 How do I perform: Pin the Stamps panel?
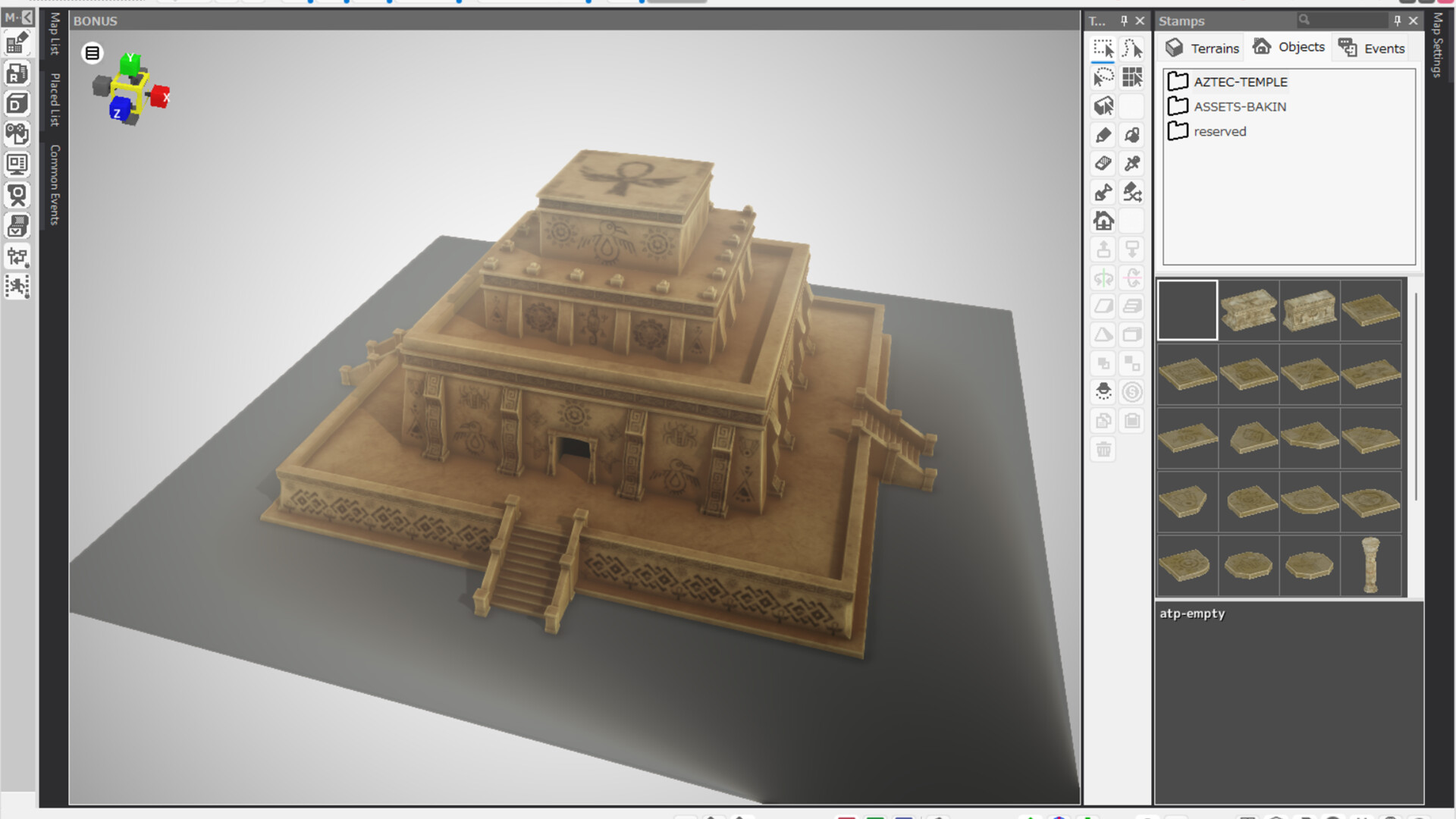click(x=1396, y=20)
